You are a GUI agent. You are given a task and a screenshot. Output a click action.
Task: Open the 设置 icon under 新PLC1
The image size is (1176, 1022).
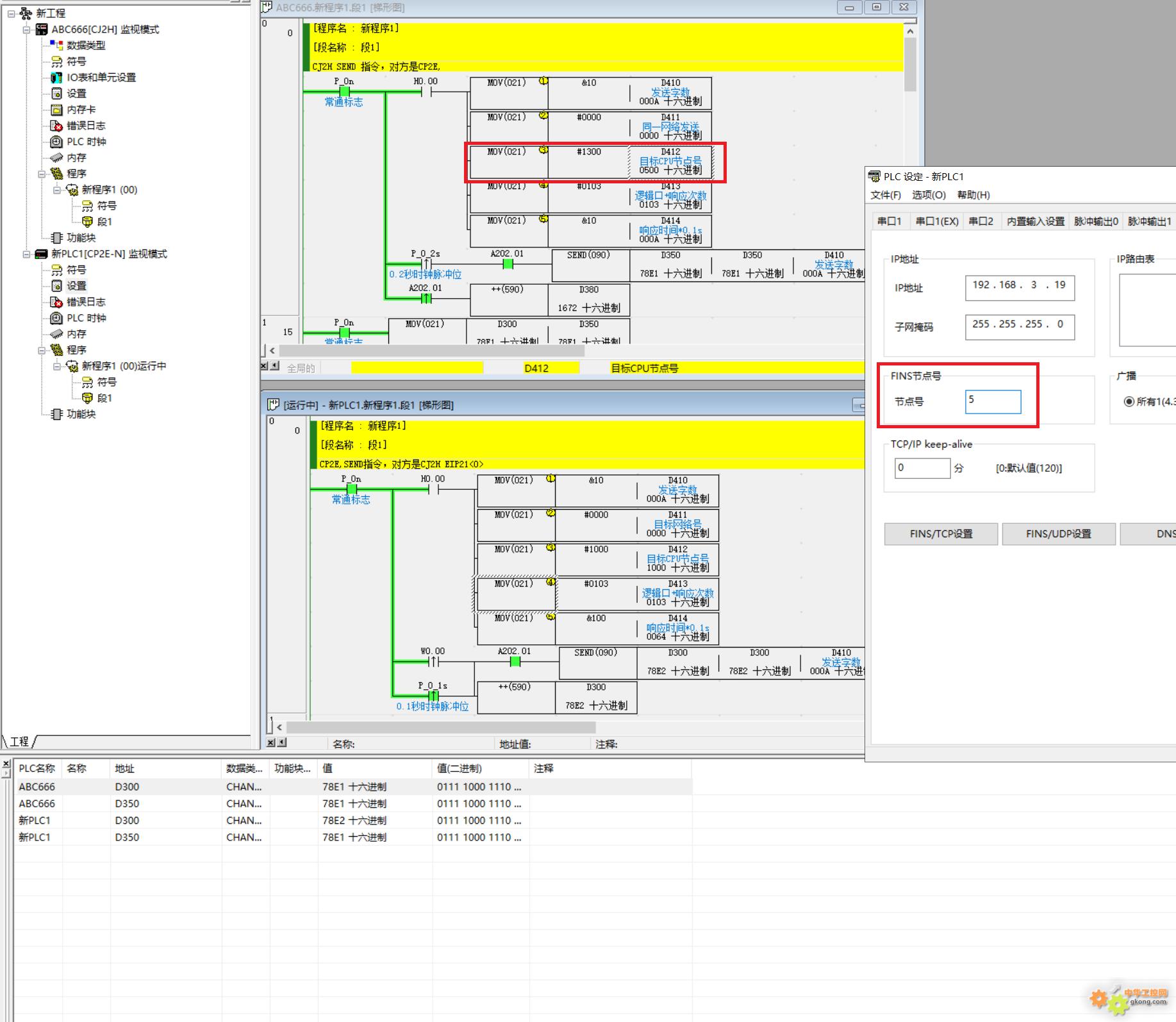(x=56, y=286)
